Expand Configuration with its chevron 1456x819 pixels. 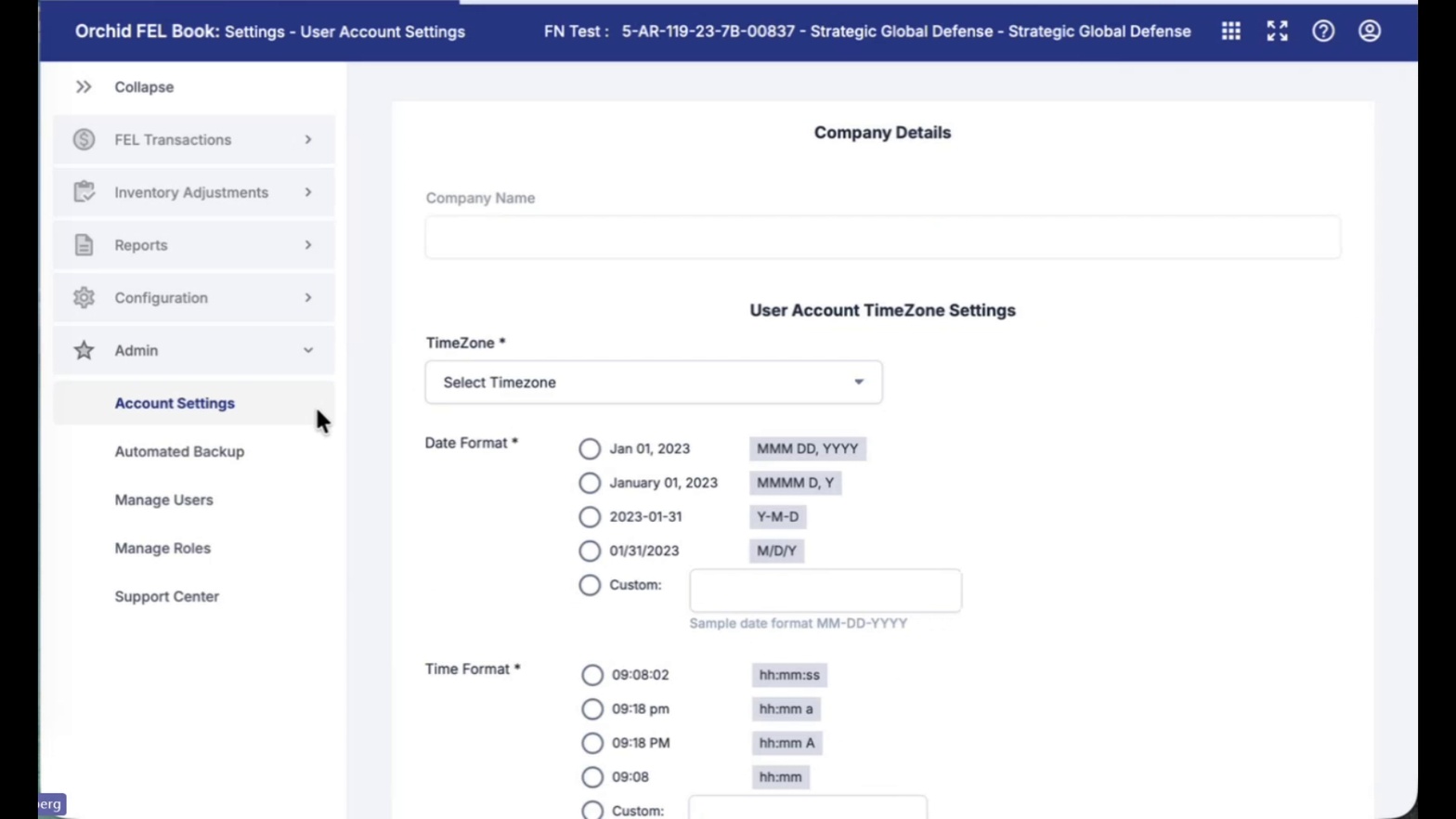(308, 297)
